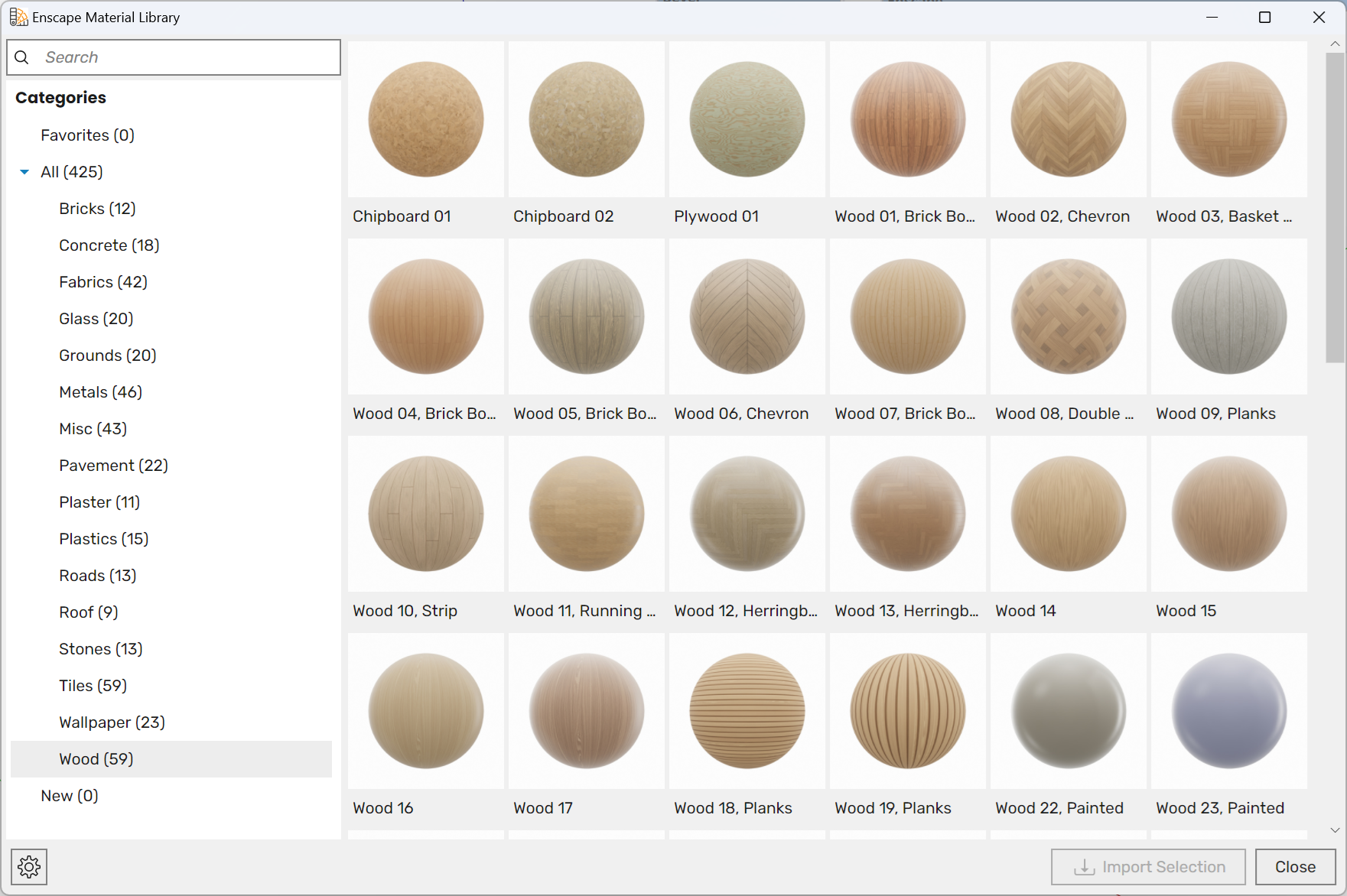1347x896 pixels.
Task: Click the download icon on Import Selection
Action: click(x=1085, y=866)
